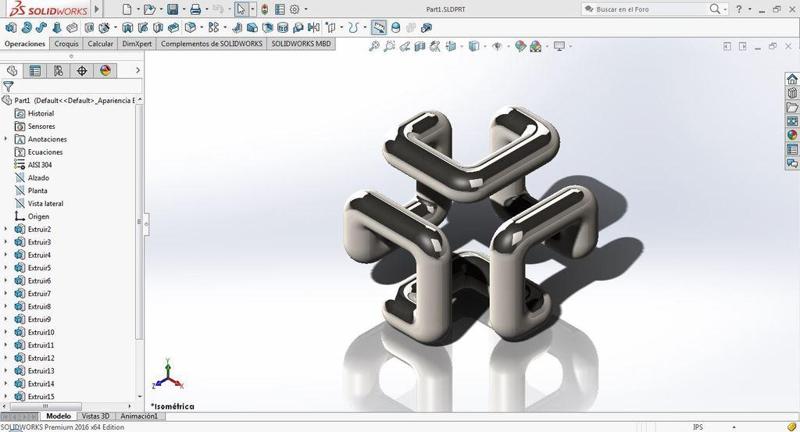The width and height of the screenshot is (800, 432).
Task: Expand the manager panel tabs chevron
Action: (x=137, y=70)
